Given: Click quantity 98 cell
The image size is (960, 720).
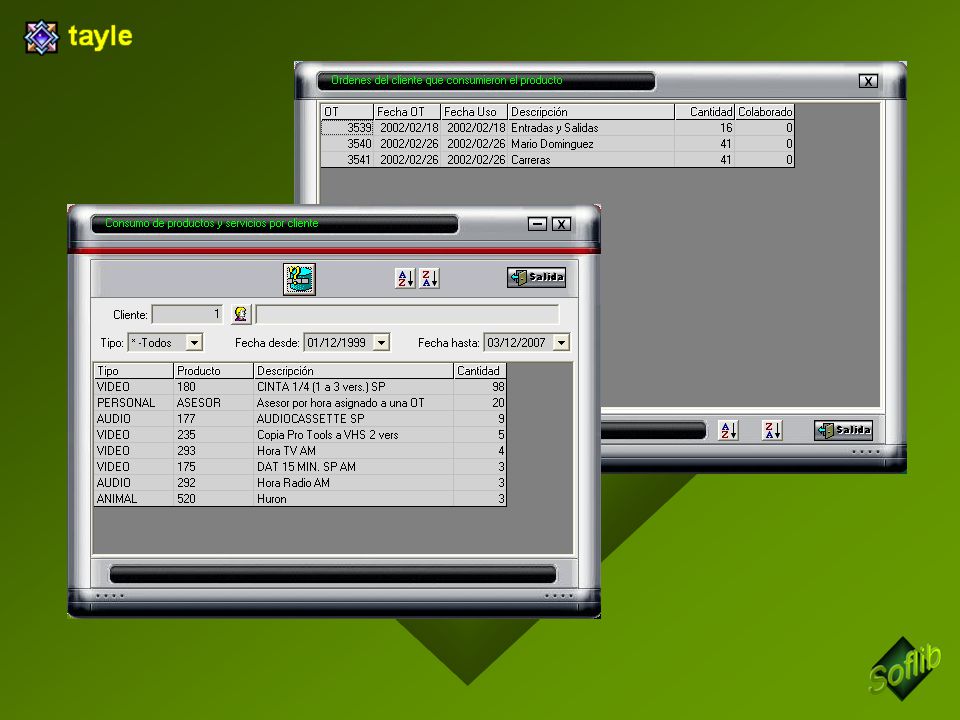Looking at the screenshot, I should pyautogui.click(x=480, y=387).
